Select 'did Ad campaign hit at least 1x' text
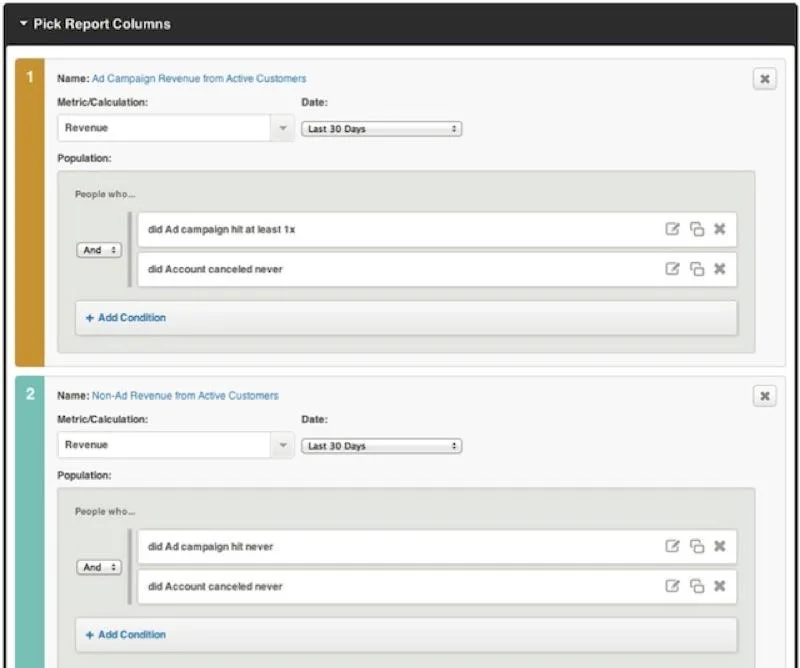The height and width of the screenshot is (668, 800). pyautogui.click(x=221, y=230)
